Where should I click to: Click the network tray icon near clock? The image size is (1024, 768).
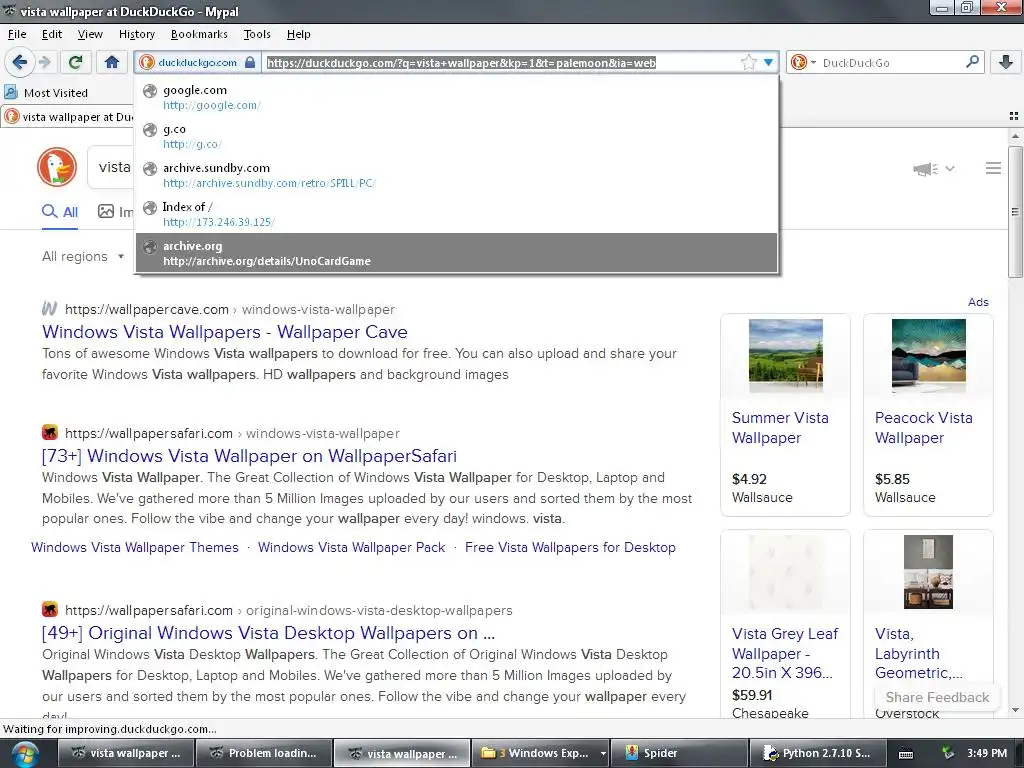coord(948,754)
